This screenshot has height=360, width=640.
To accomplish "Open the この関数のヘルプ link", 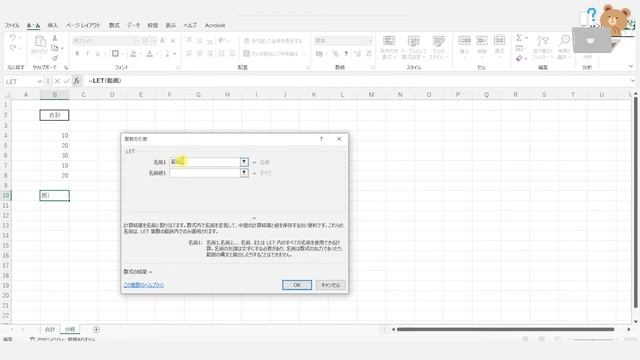I will pos(143,285).
